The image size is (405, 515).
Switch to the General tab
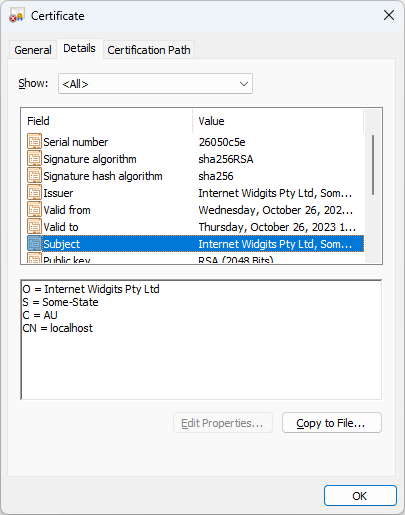33,50
